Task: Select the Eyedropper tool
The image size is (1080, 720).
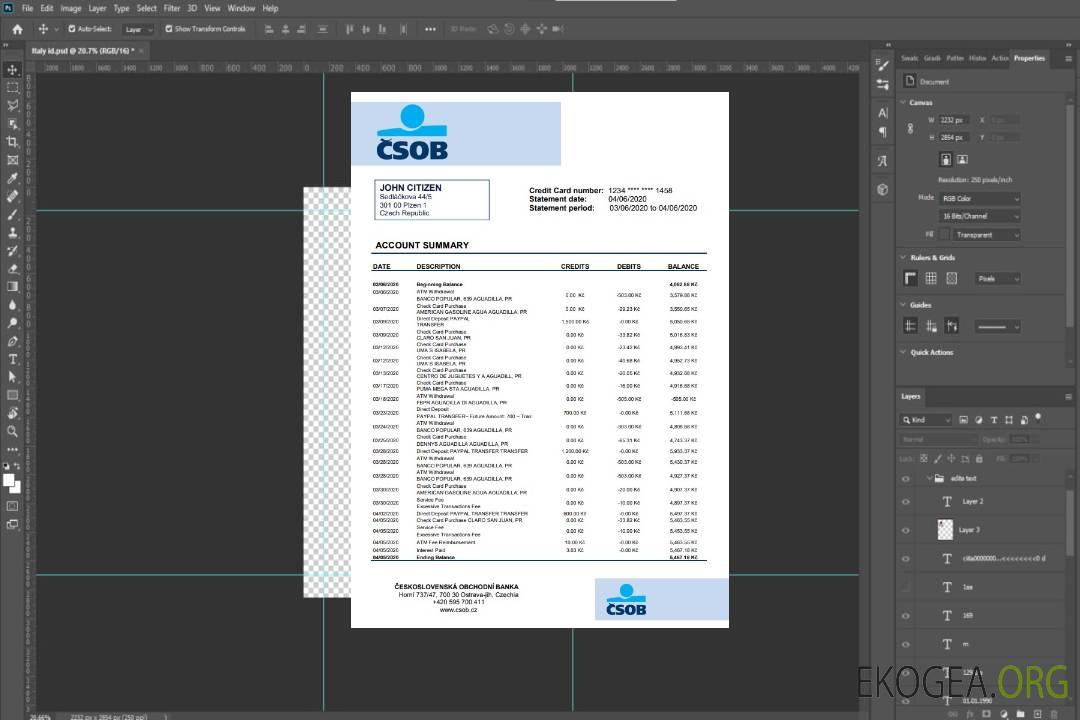Action: coord(13,178)
